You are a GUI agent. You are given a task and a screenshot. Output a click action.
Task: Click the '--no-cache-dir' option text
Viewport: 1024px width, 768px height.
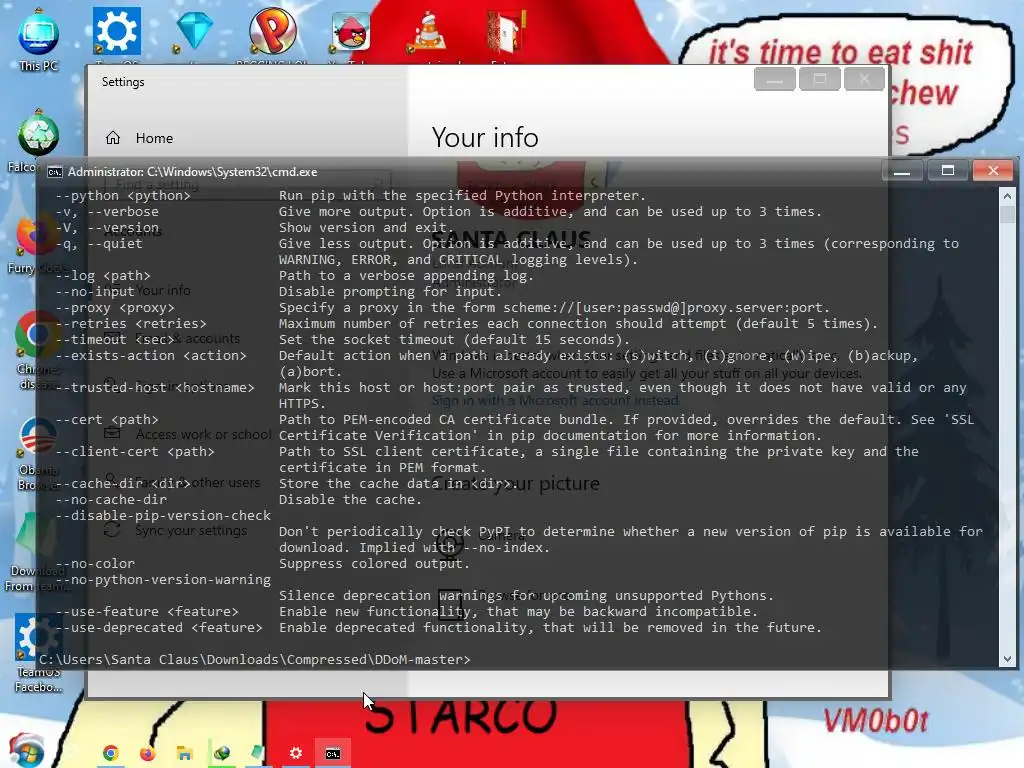111,500
